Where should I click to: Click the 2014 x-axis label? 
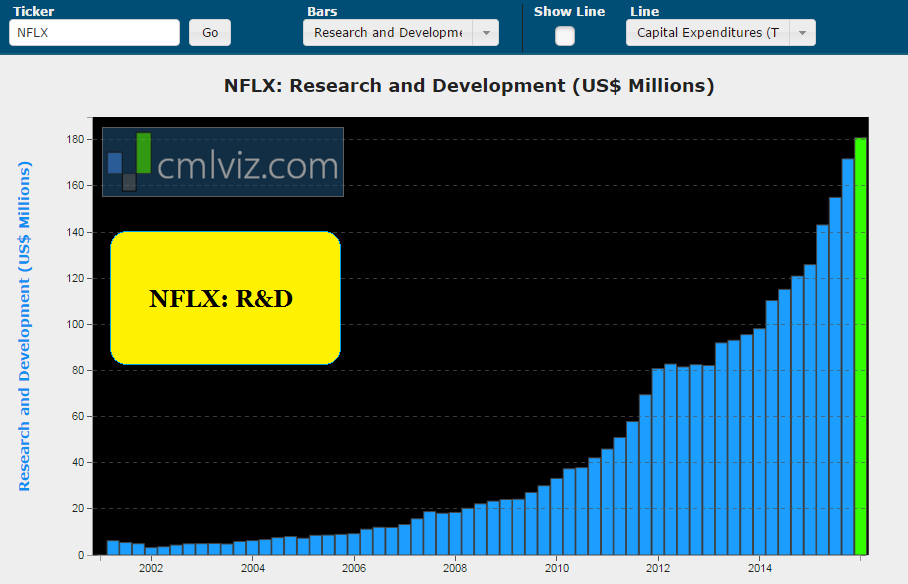760,568
